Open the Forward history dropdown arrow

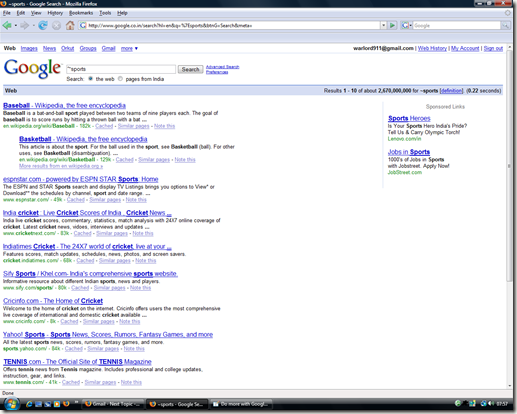[x=33, y=26]
